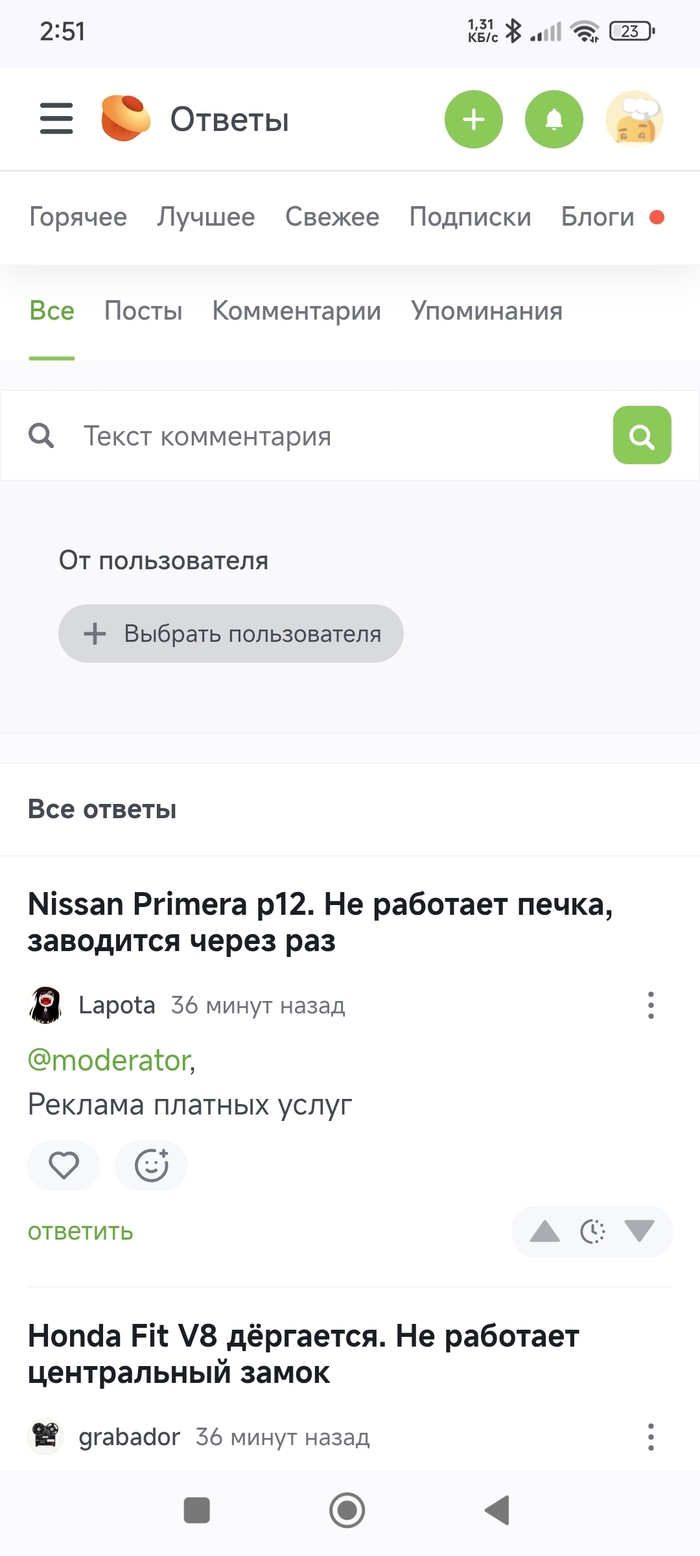Image resolution: width=700 pixels, height=1556 pixels.
Task: Open the clock icon between vote arrows
Action: (x=592, y=1231)
